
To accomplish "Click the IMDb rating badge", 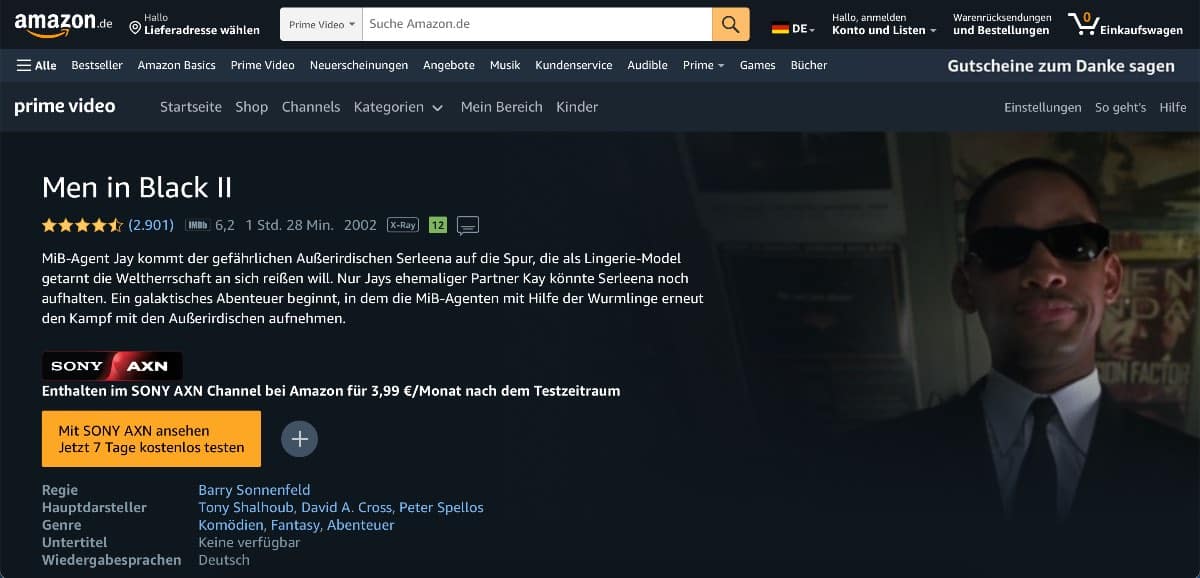I will pos(198,225).
